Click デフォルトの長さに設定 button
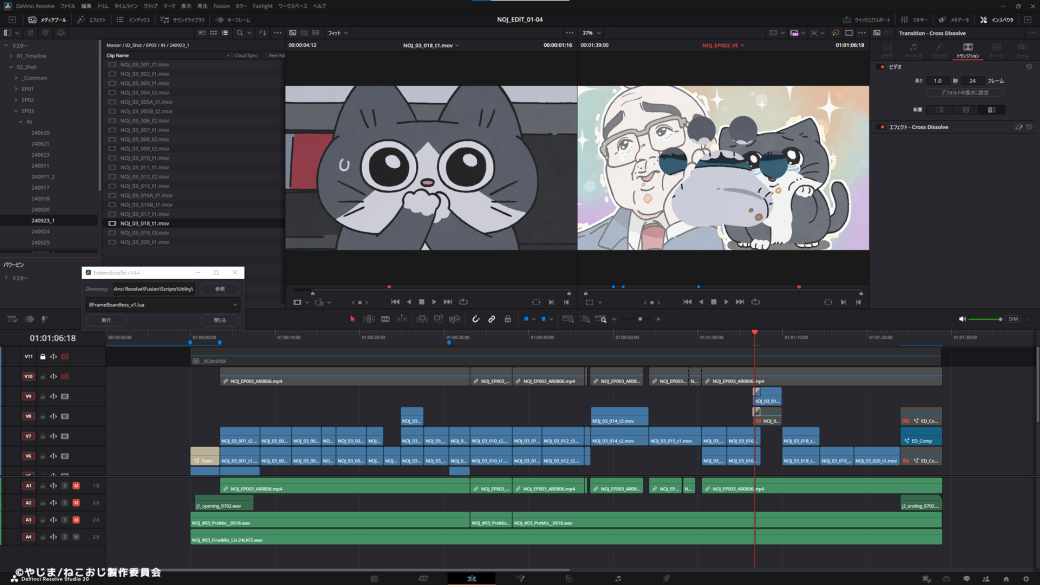 pyautogui.click(x=966, y=93)
